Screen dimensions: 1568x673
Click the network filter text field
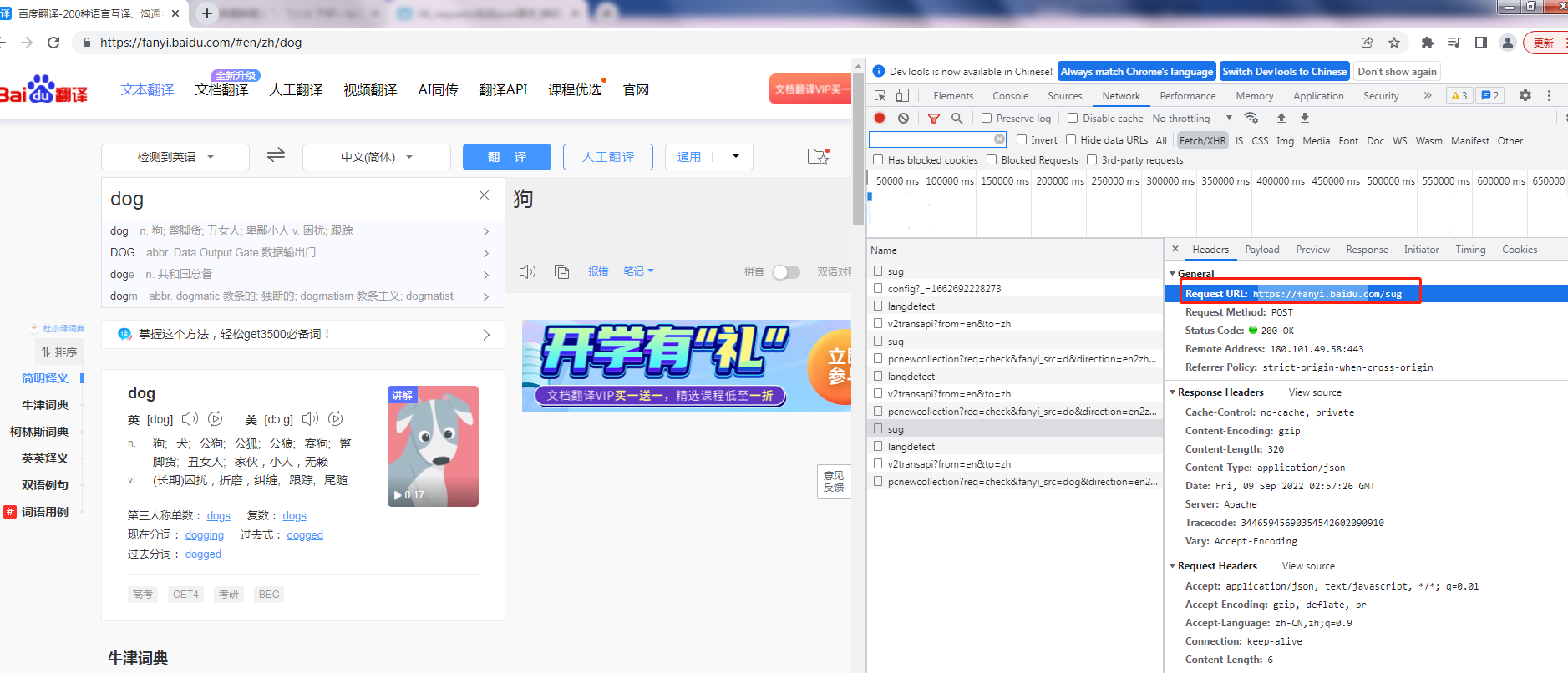937,139
